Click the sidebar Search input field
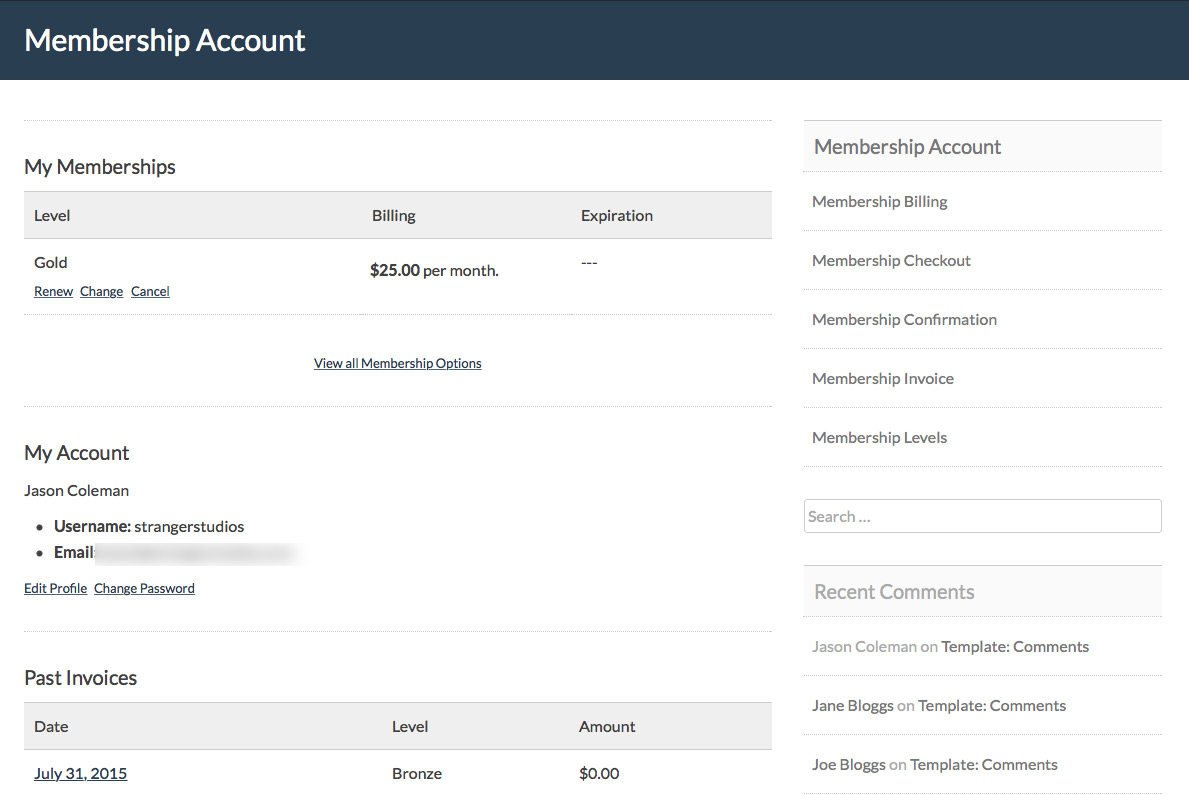 pos(982,516)
